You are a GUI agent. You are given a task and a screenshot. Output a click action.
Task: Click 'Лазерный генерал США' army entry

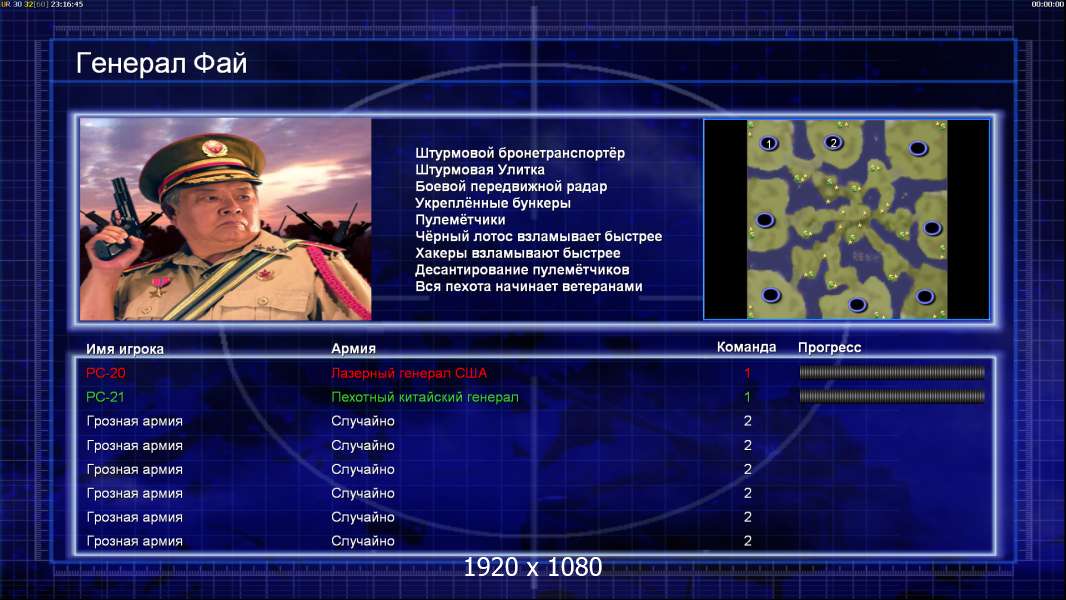point(409,373)
